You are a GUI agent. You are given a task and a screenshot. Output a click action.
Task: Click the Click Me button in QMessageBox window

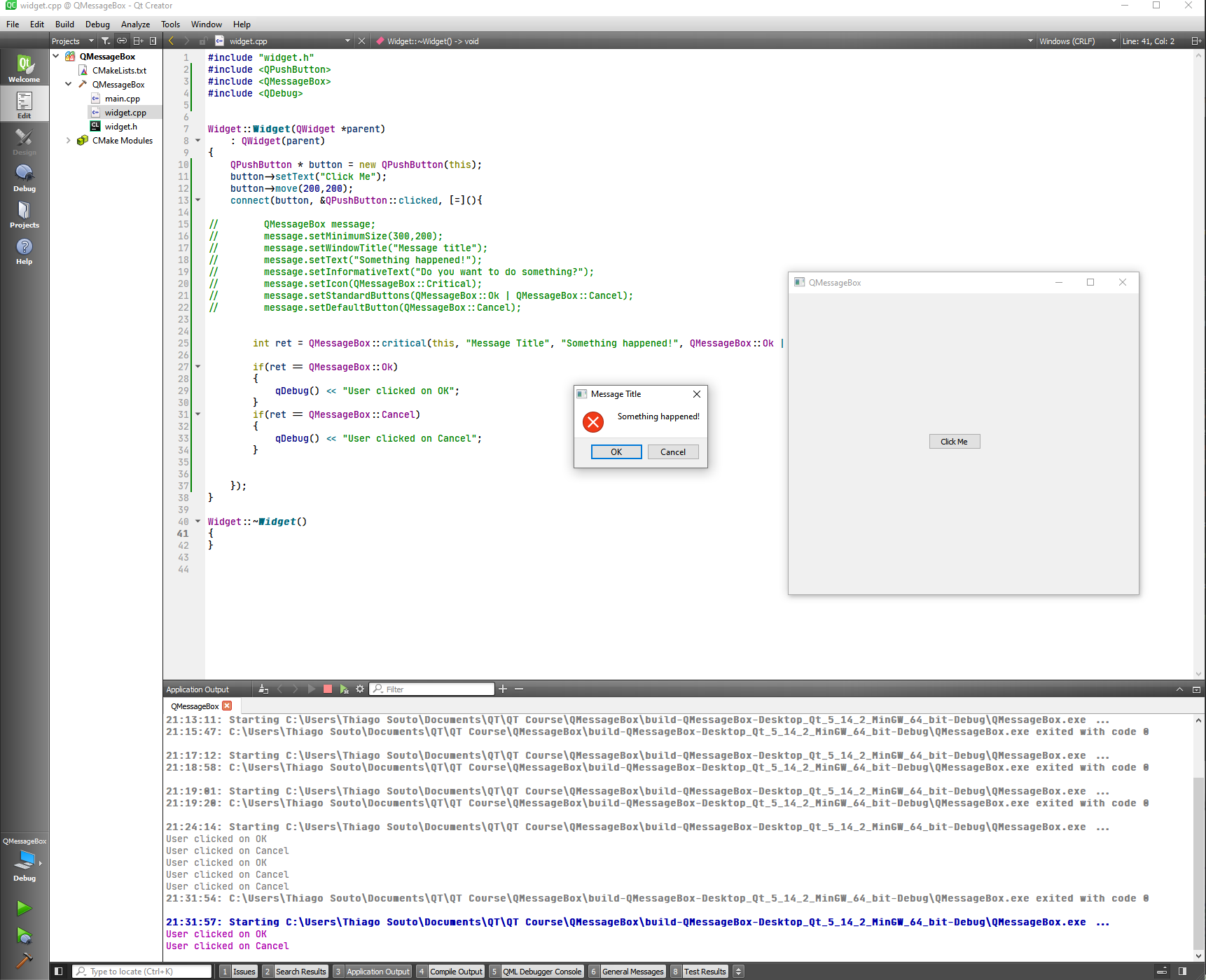[x=955, y=442]
